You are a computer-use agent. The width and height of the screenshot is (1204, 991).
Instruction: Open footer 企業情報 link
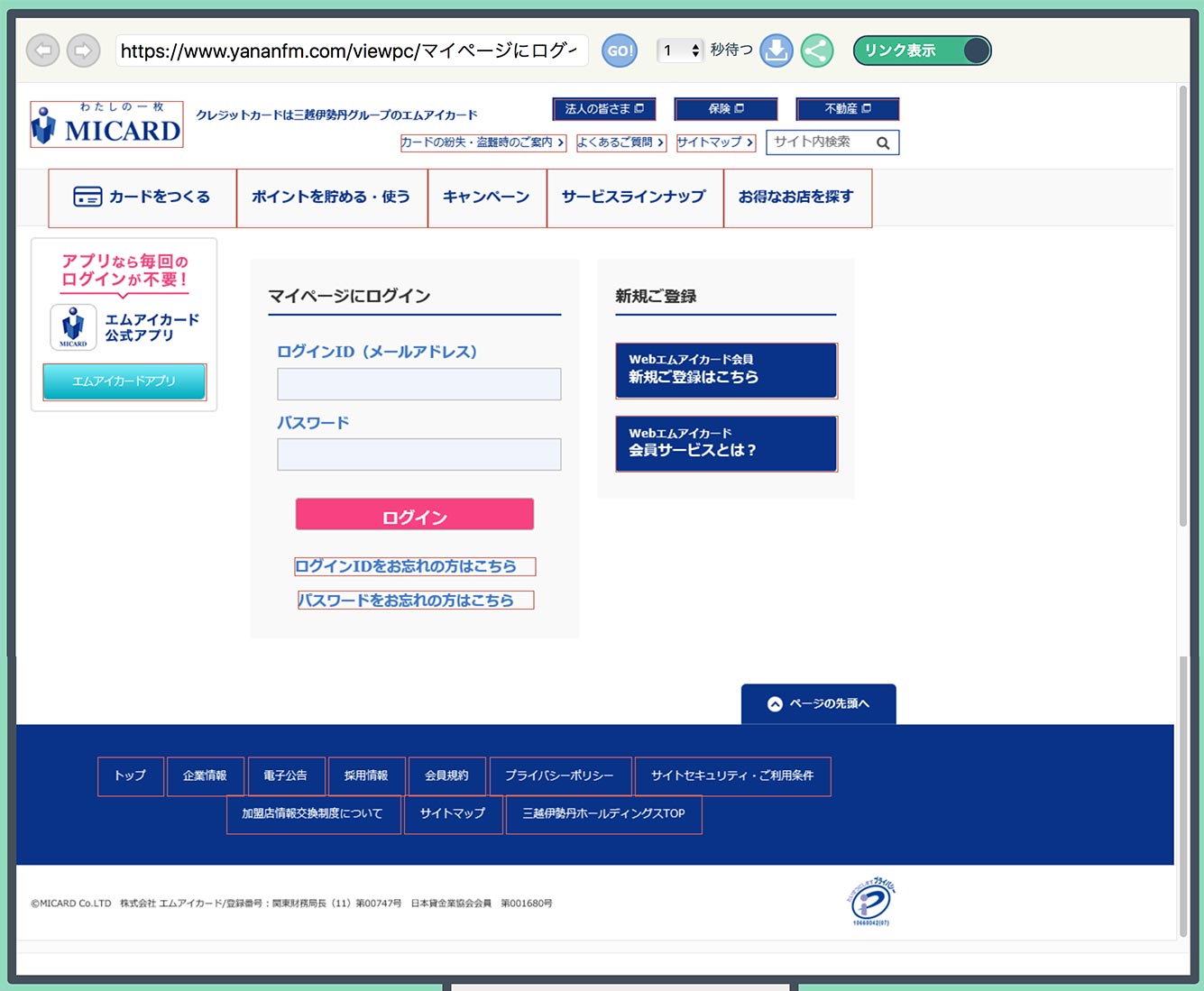tap(205, 776)
